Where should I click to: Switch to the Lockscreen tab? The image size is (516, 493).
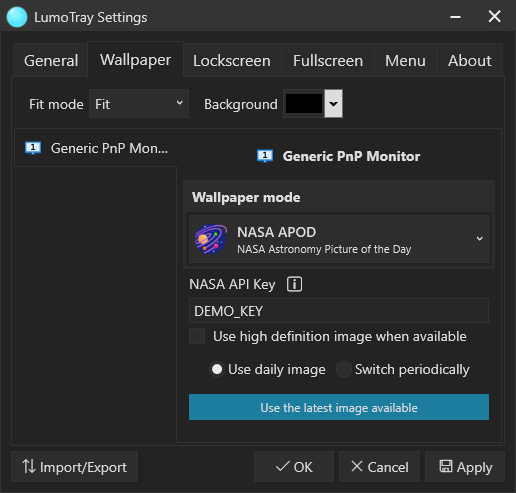click(232, 61)
